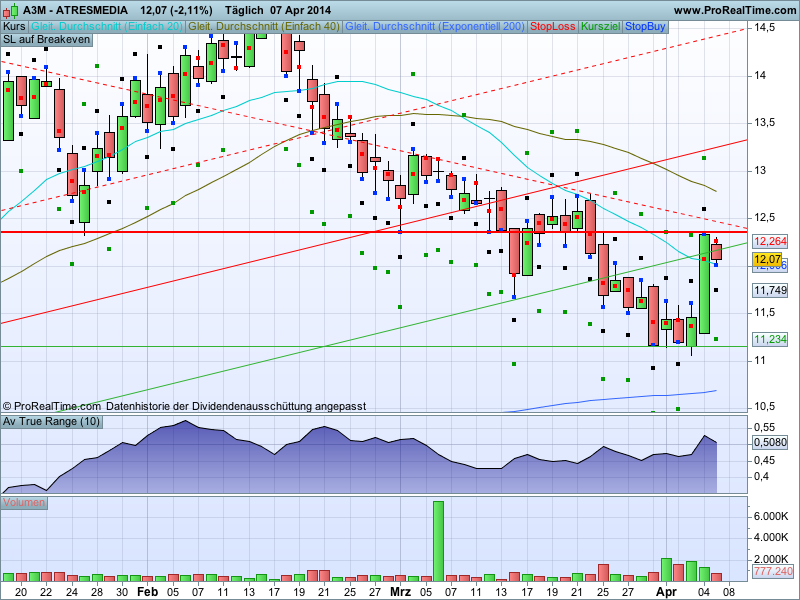Click the Täglich timeframe text in title

pos(244,10)
